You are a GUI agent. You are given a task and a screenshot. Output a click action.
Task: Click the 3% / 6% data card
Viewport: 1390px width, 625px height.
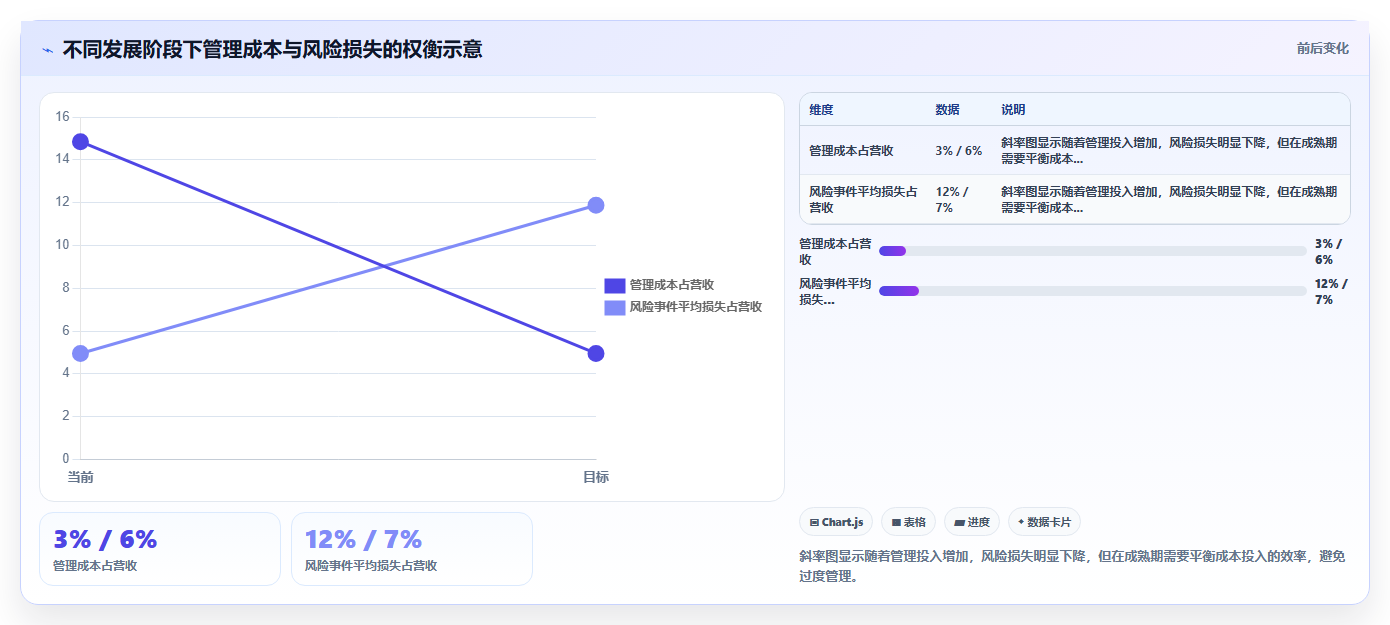tap(160, 549)
